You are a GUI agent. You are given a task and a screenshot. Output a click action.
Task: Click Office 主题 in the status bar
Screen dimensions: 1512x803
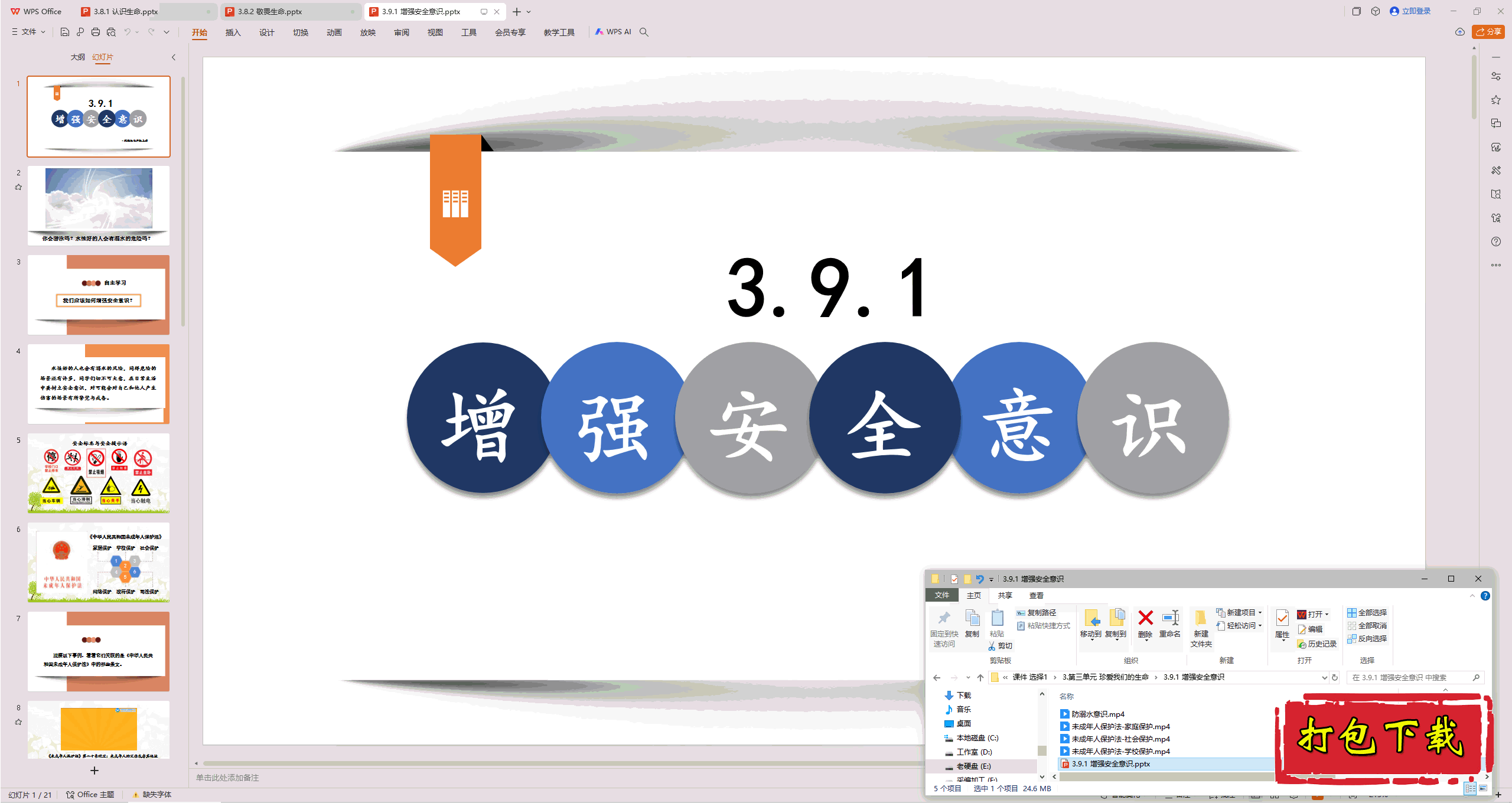90,795
